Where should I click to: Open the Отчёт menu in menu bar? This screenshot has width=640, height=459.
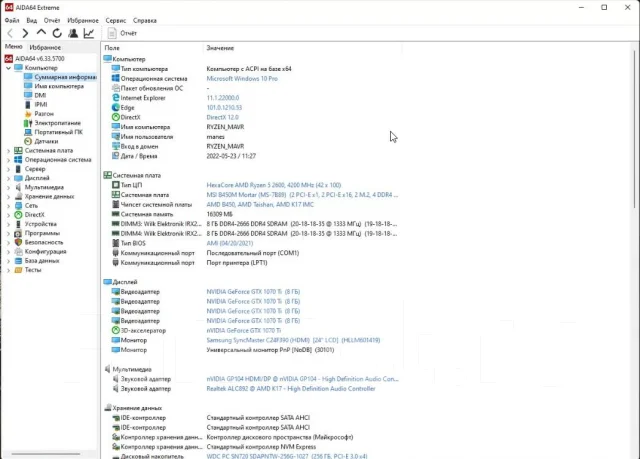pyautogui.click(x=52, y=20)
